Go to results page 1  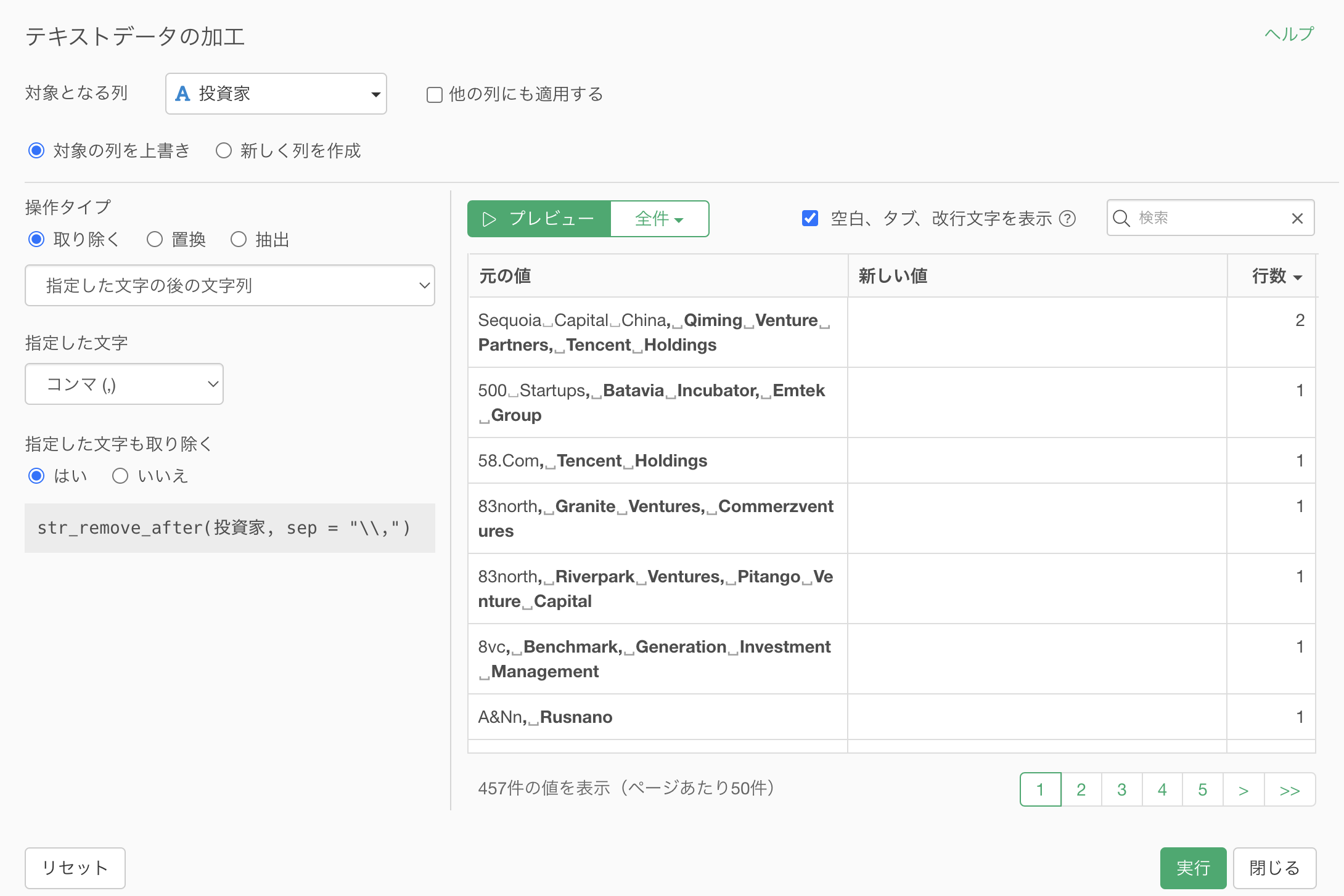[x=1040, y=789]
